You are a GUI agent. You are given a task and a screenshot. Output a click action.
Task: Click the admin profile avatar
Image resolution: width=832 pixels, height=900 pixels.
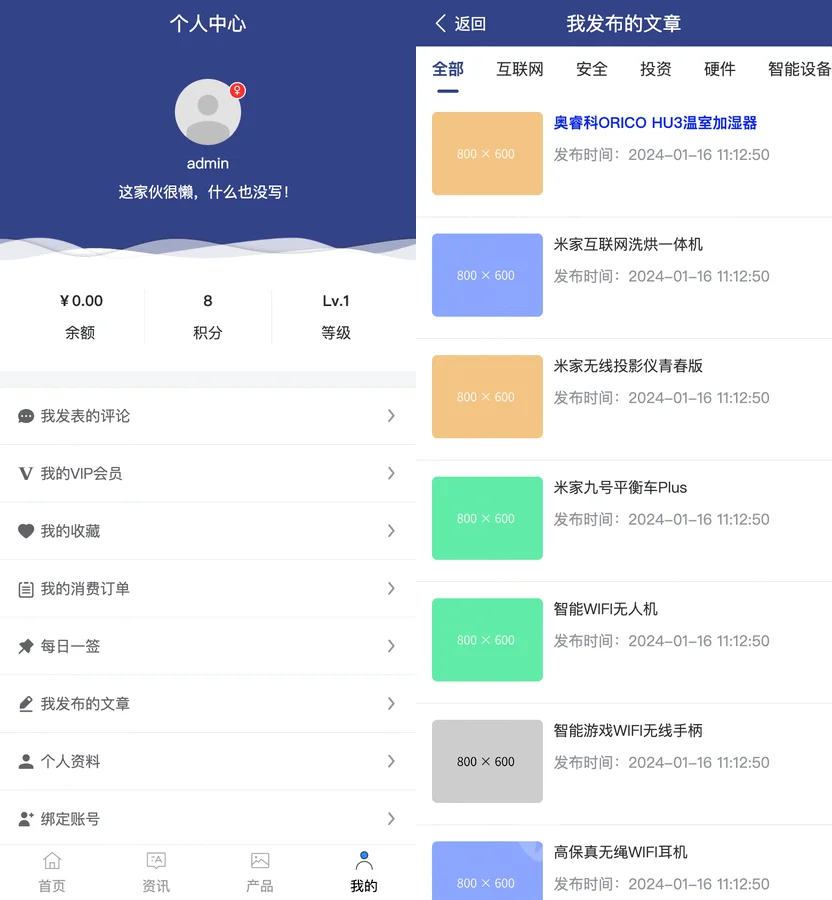point(208,112)
